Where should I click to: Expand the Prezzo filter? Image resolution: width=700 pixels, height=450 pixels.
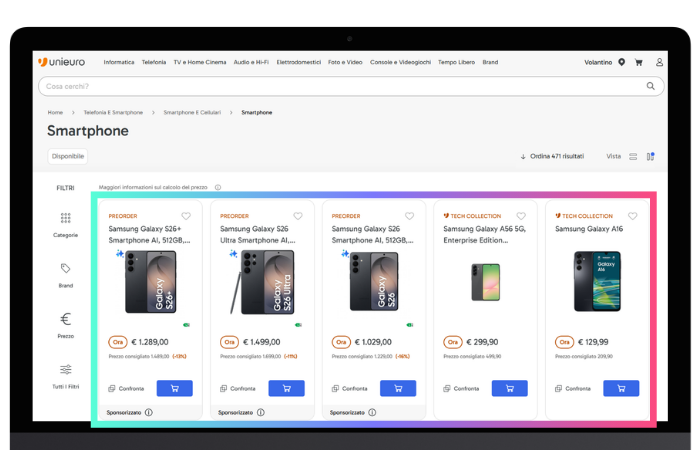[x=65, y=320]
